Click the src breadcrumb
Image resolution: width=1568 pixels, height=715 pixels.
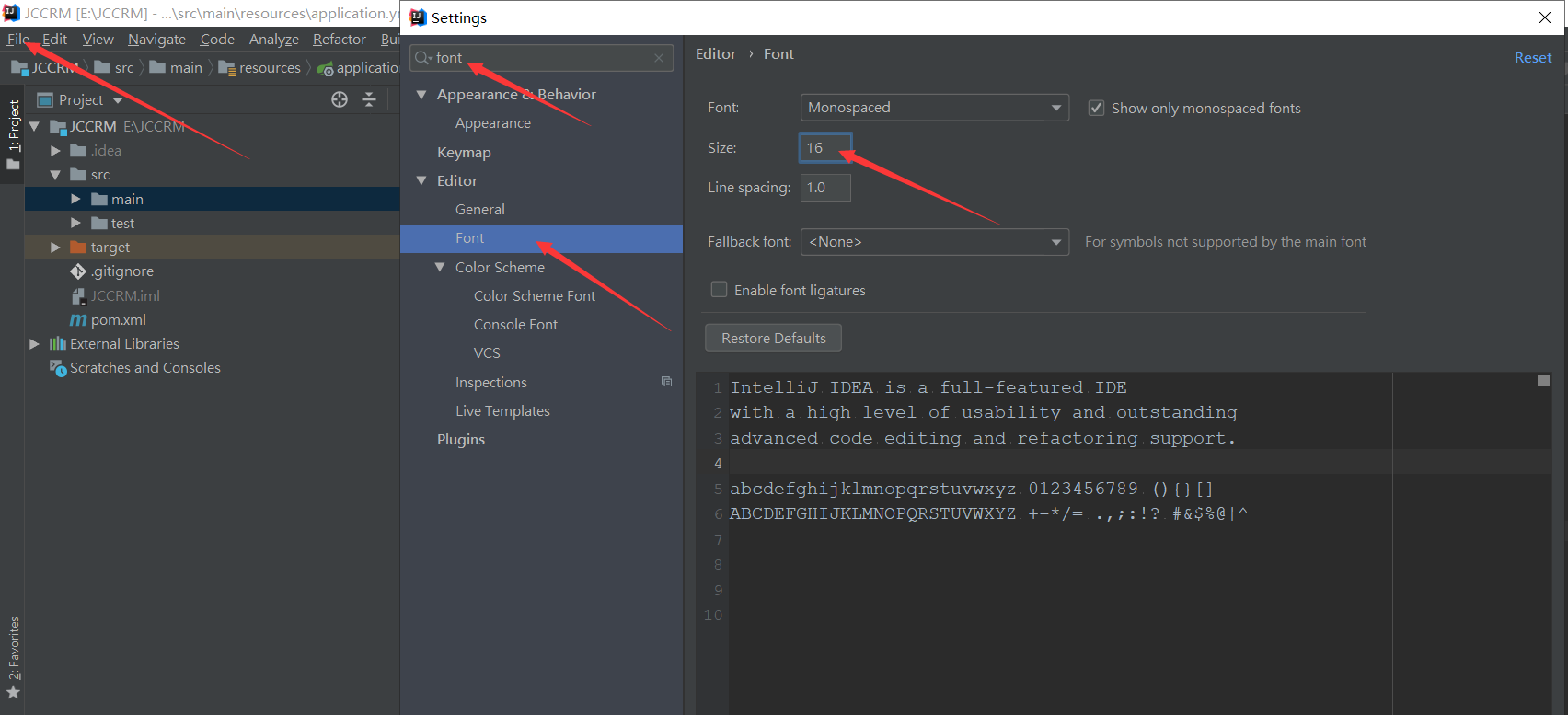point(114,68)
